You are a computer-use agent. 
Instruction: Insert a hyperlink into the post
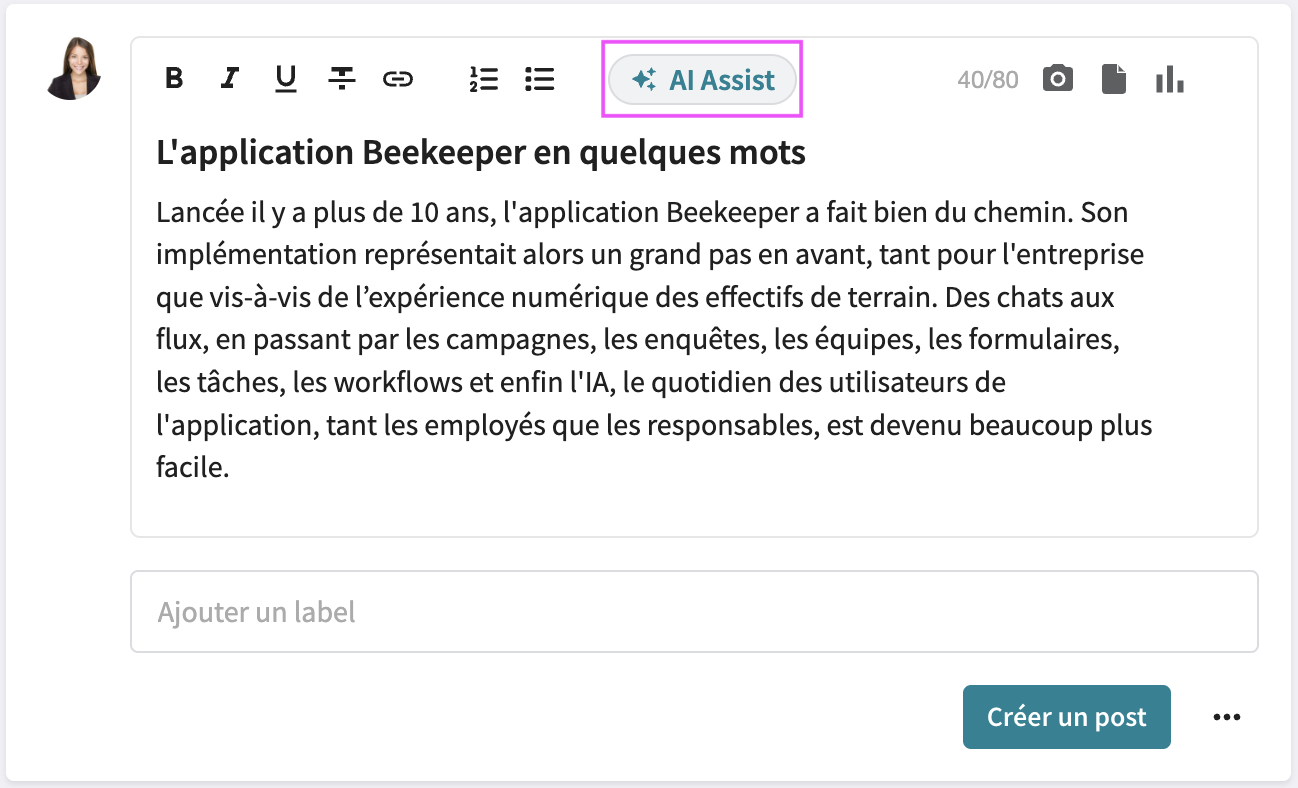coord(398,79)
